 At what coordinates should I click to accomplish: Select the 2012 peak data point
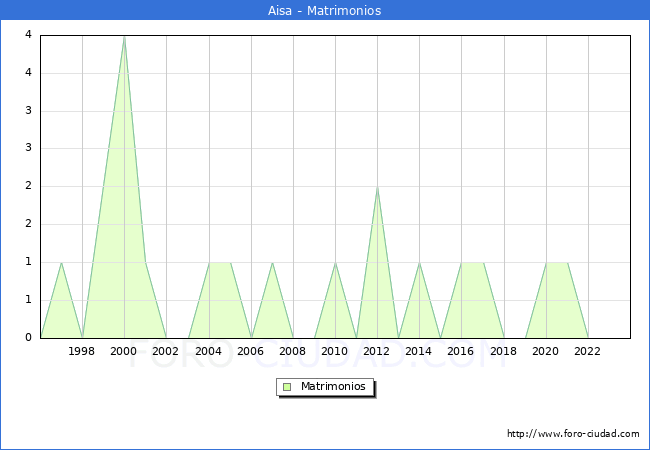[x=377, y=187]
